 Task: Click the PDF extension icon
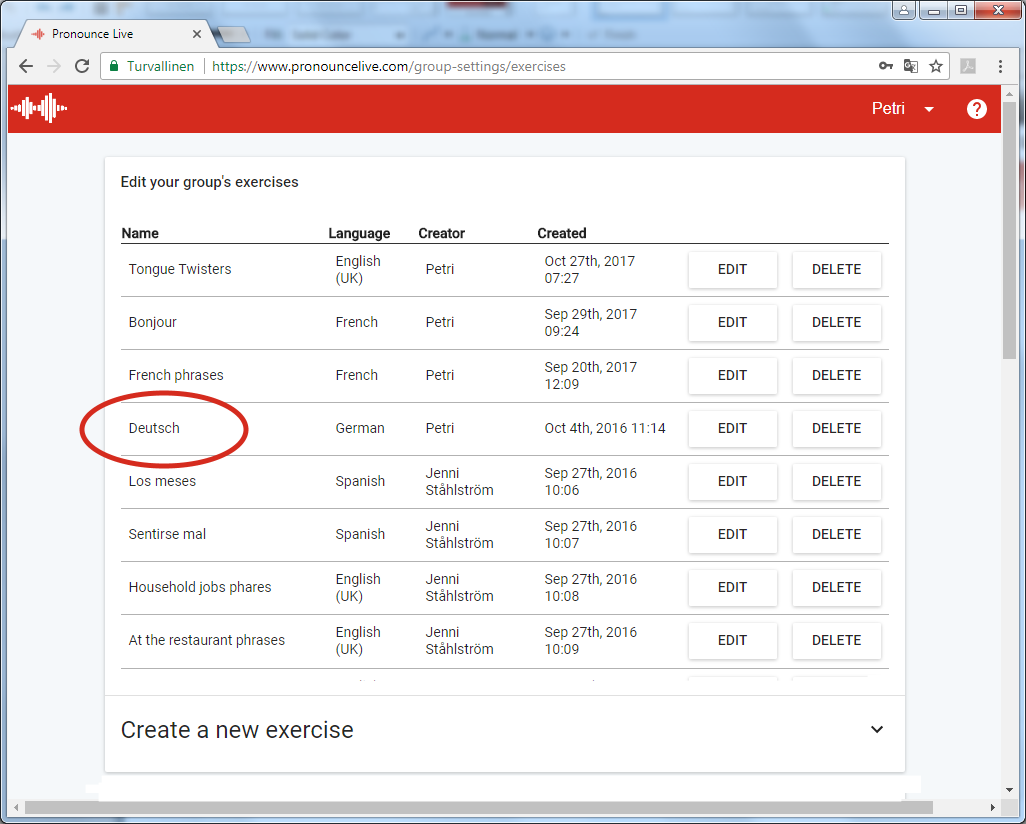tap(968, 67)
